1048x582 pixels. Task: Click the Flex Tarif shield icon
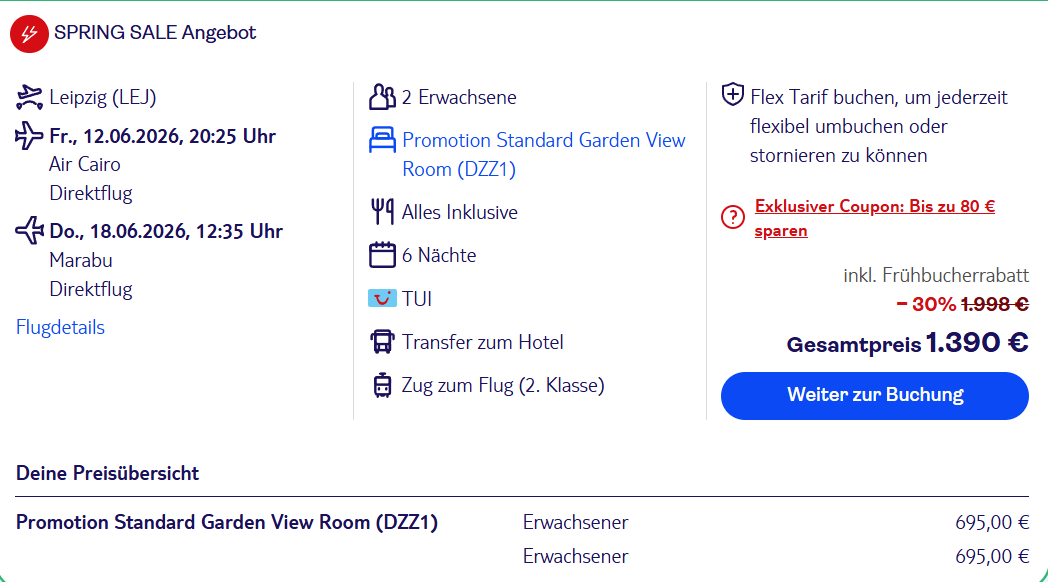pyautogui.click(x=733, y=94)
